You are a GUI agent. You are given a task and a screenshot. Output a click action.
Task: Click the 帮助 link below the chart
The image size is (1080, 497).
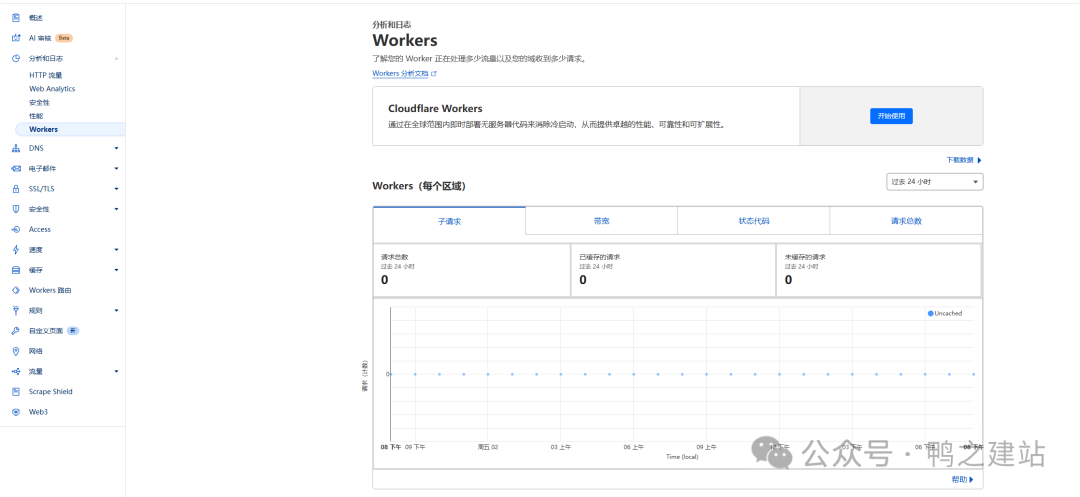[959, 480]
